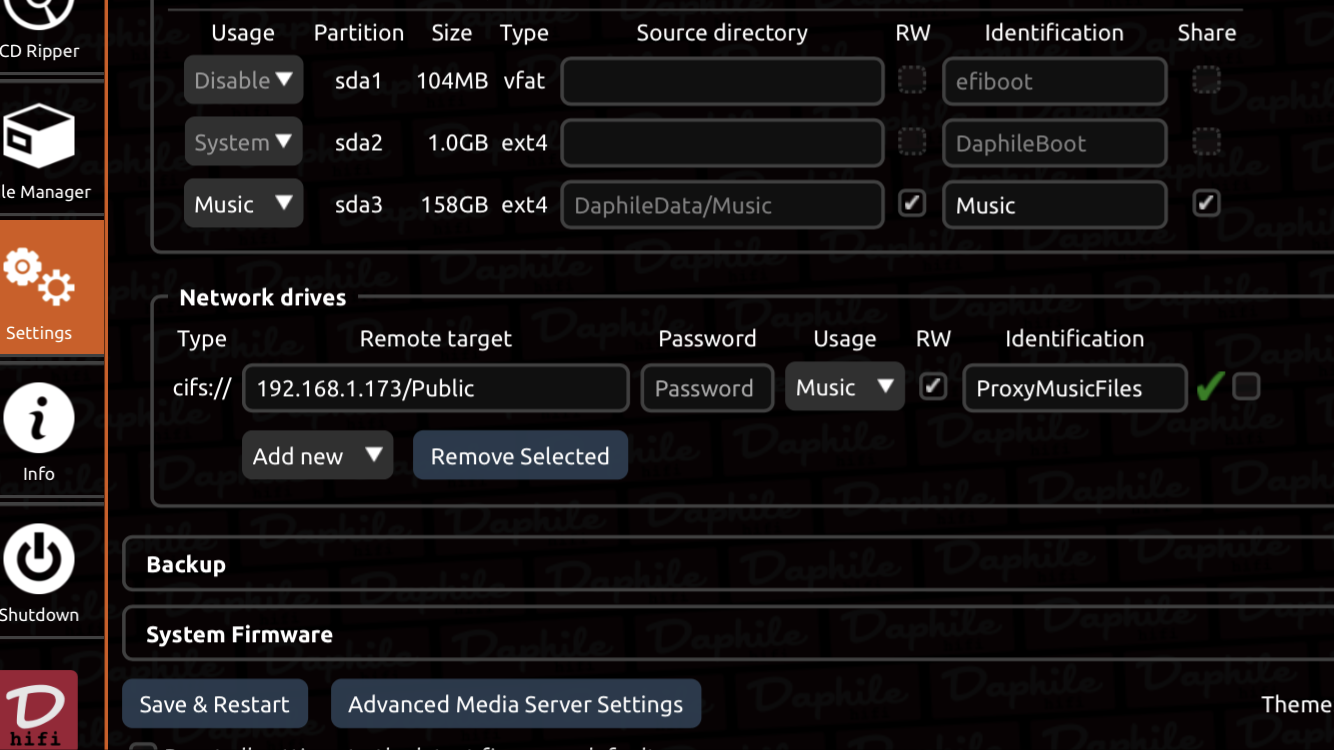Click the ProxyMusicFiles identification field
Viewport: 1334px width, 750px height.
tap(1075, 388)
